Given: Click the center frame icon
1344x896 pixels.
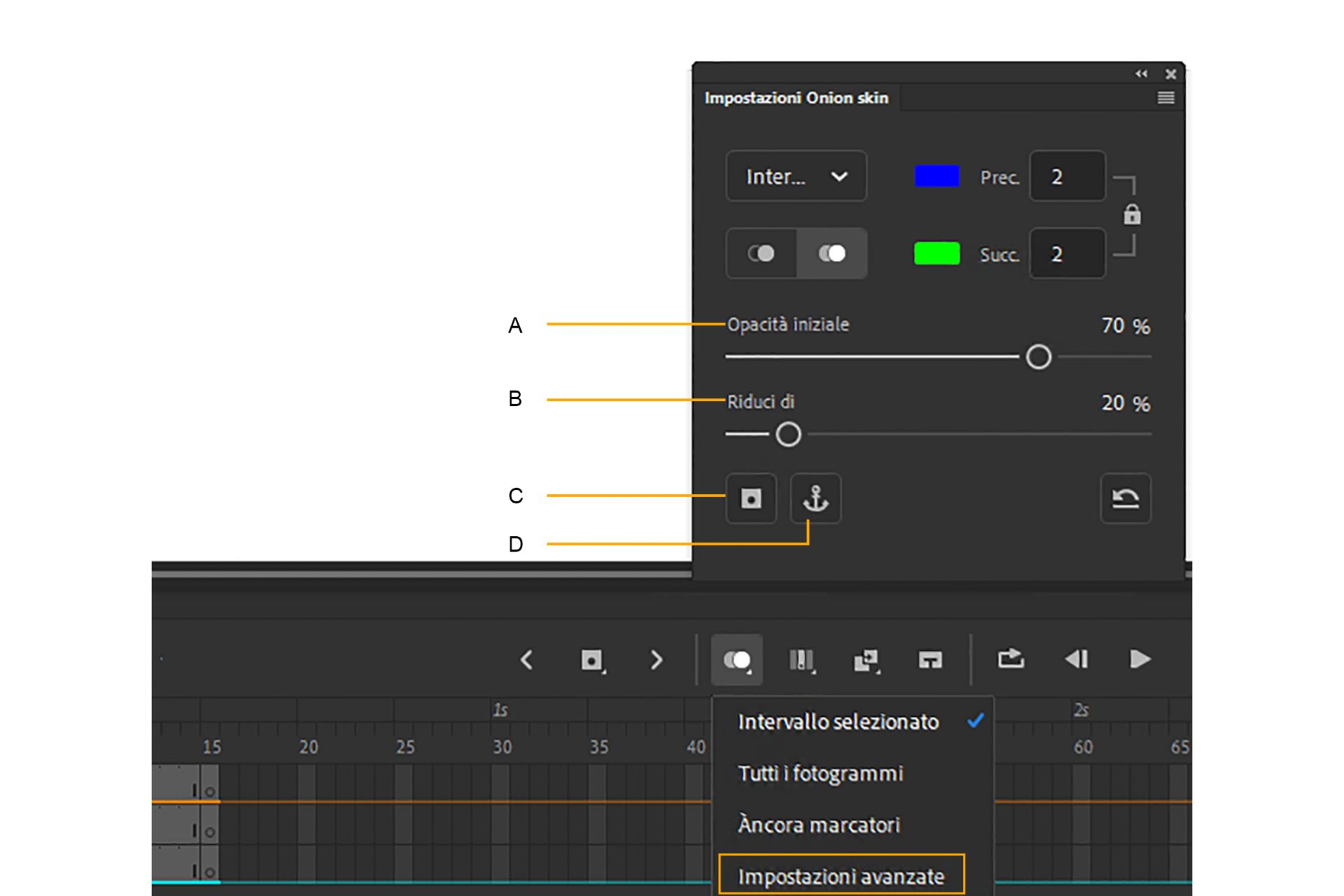Looking at the screenshot, I should (930, 659).
